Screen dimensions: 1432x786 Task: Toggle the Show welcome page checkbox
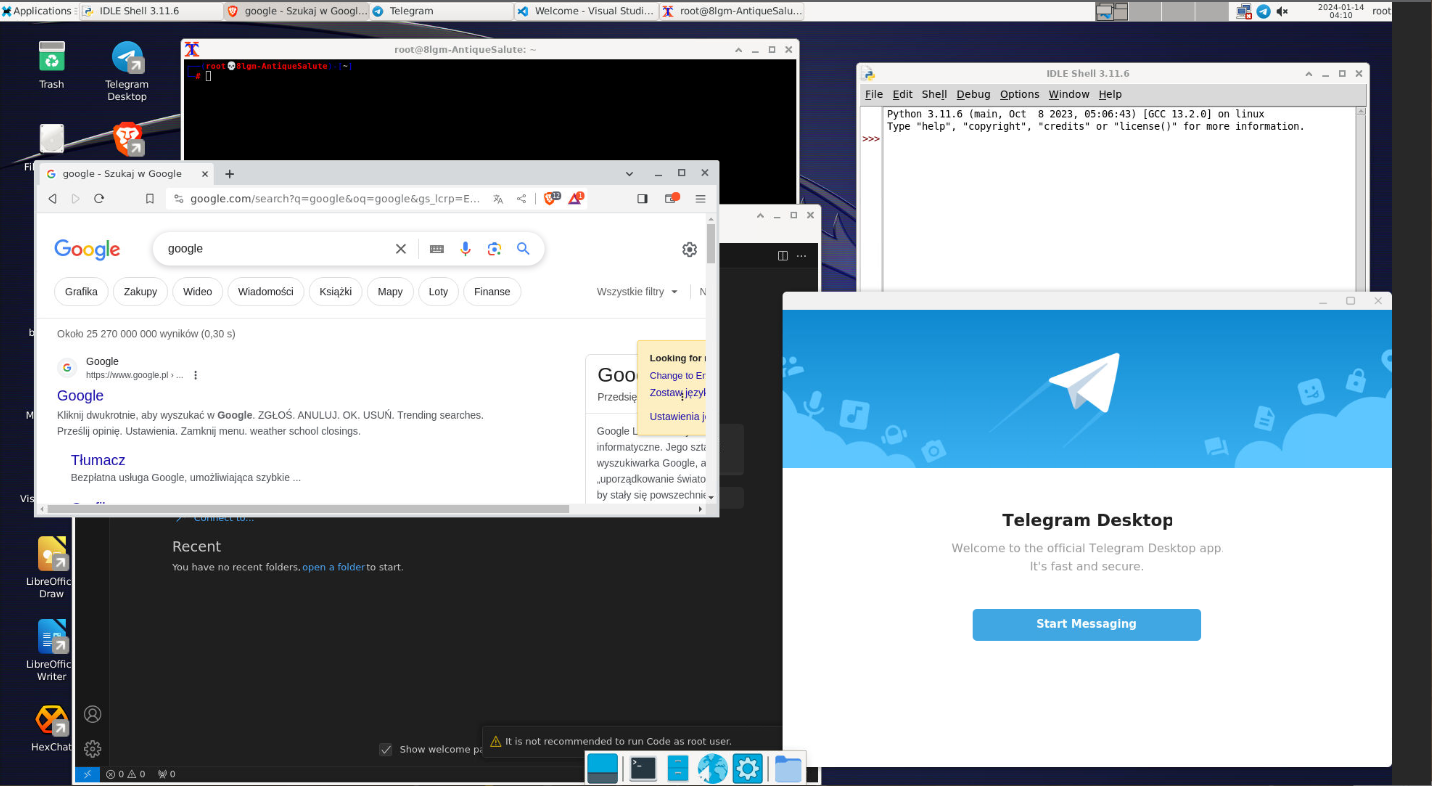[385, 749]
